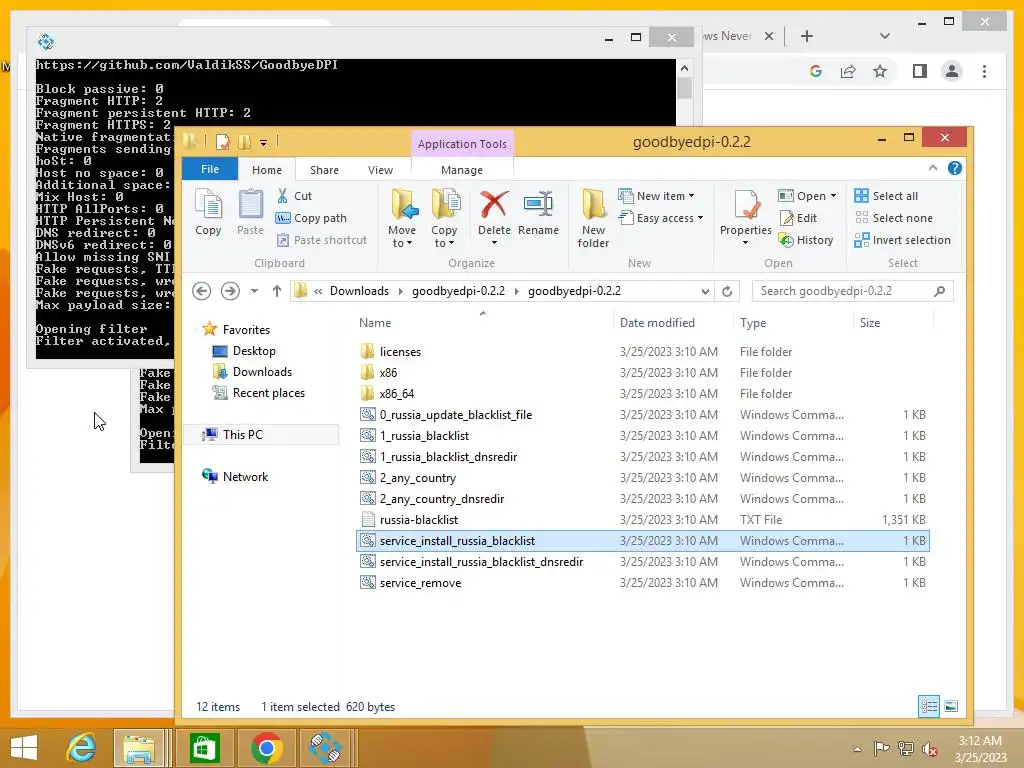Open the Move to folder menu
Screen dimensions: 1024x768
point(402,219)
